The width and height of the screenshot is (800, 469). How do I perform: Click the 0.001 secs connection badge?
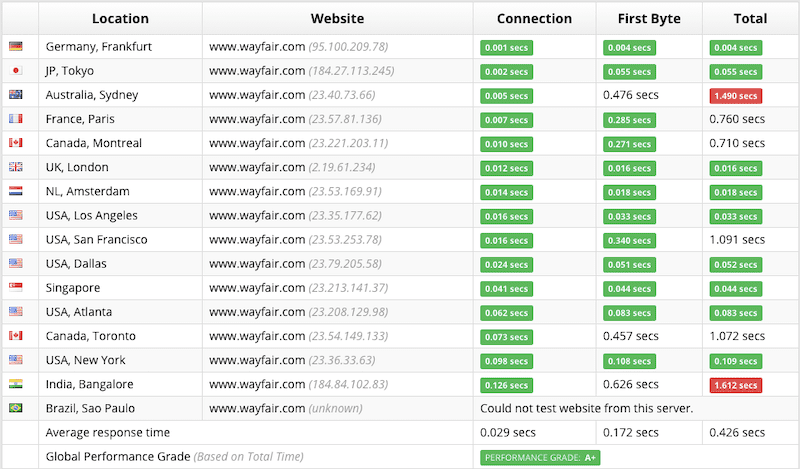click(506, 48)
